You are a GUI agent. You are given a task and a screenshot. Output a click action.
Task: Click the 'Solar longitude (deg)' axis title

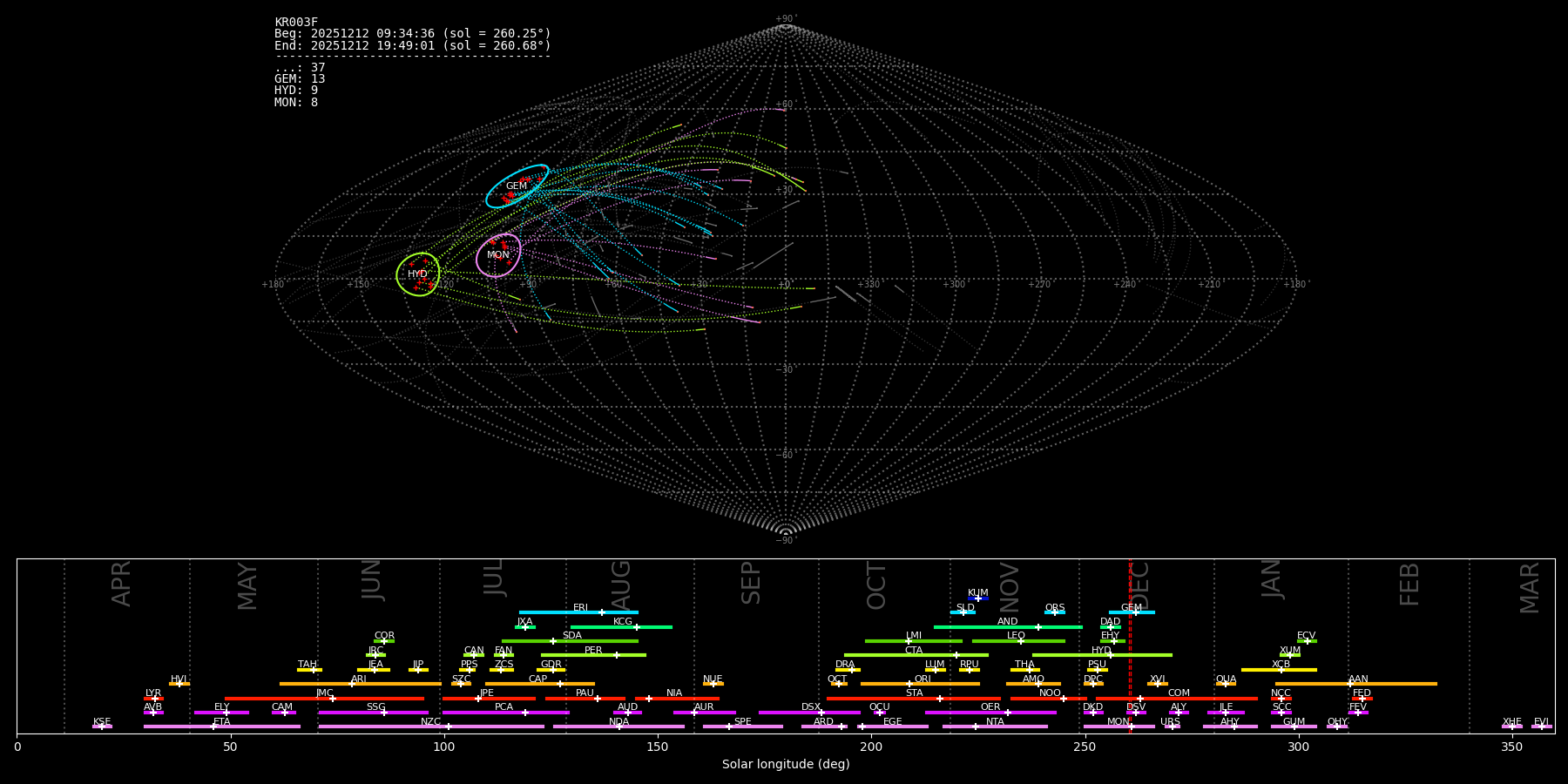[x=786, y=764]
